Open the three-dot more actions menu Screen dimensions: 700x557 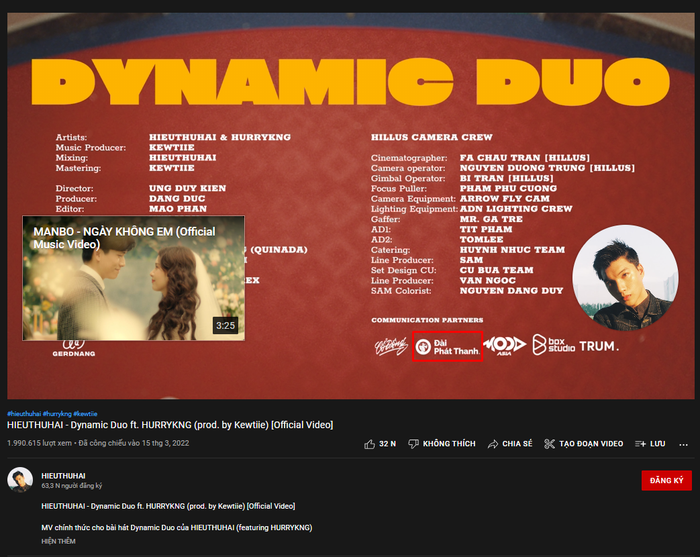click(683, 445)
